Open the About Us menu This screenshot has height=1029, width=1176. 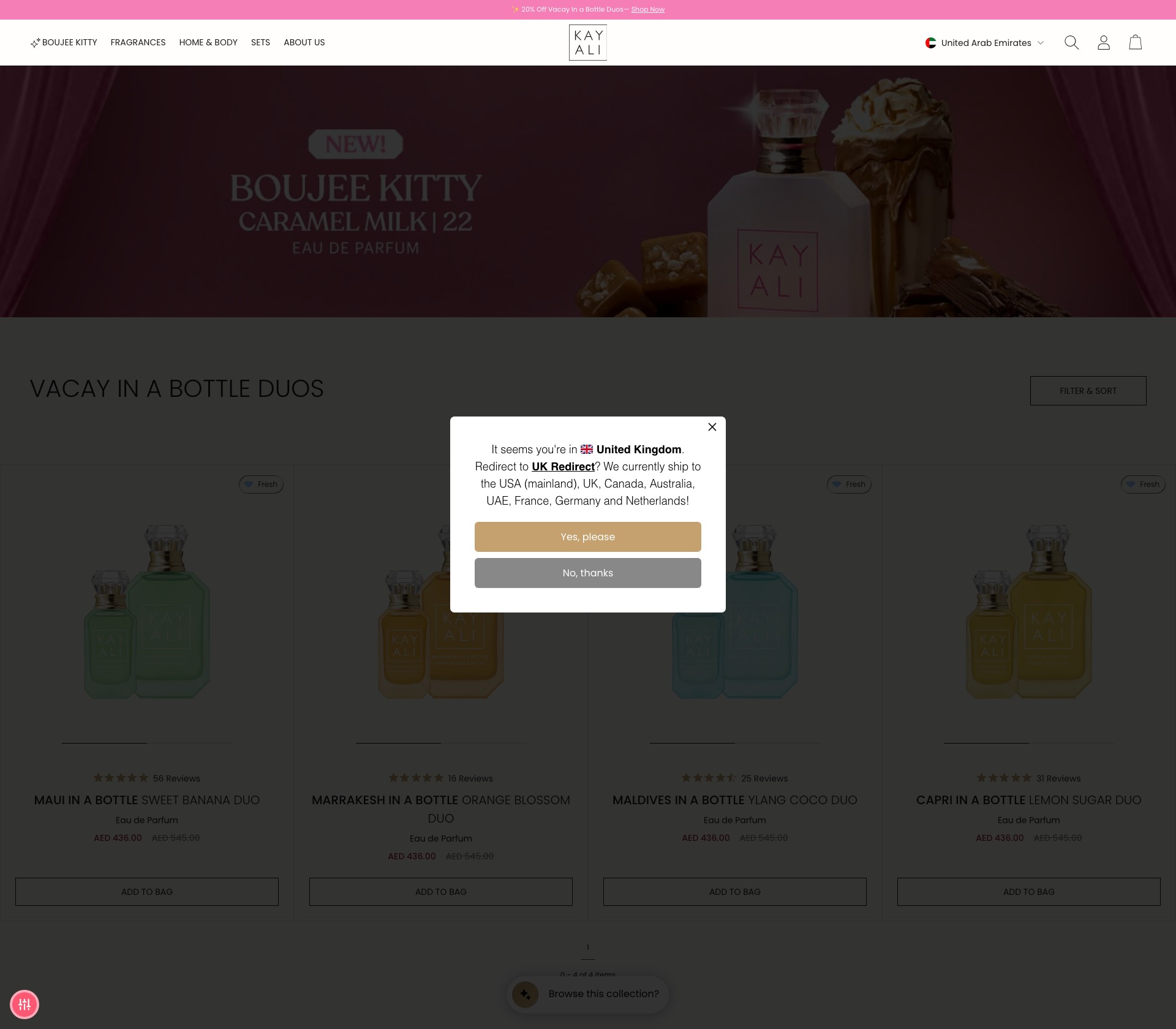coord(304,42)
